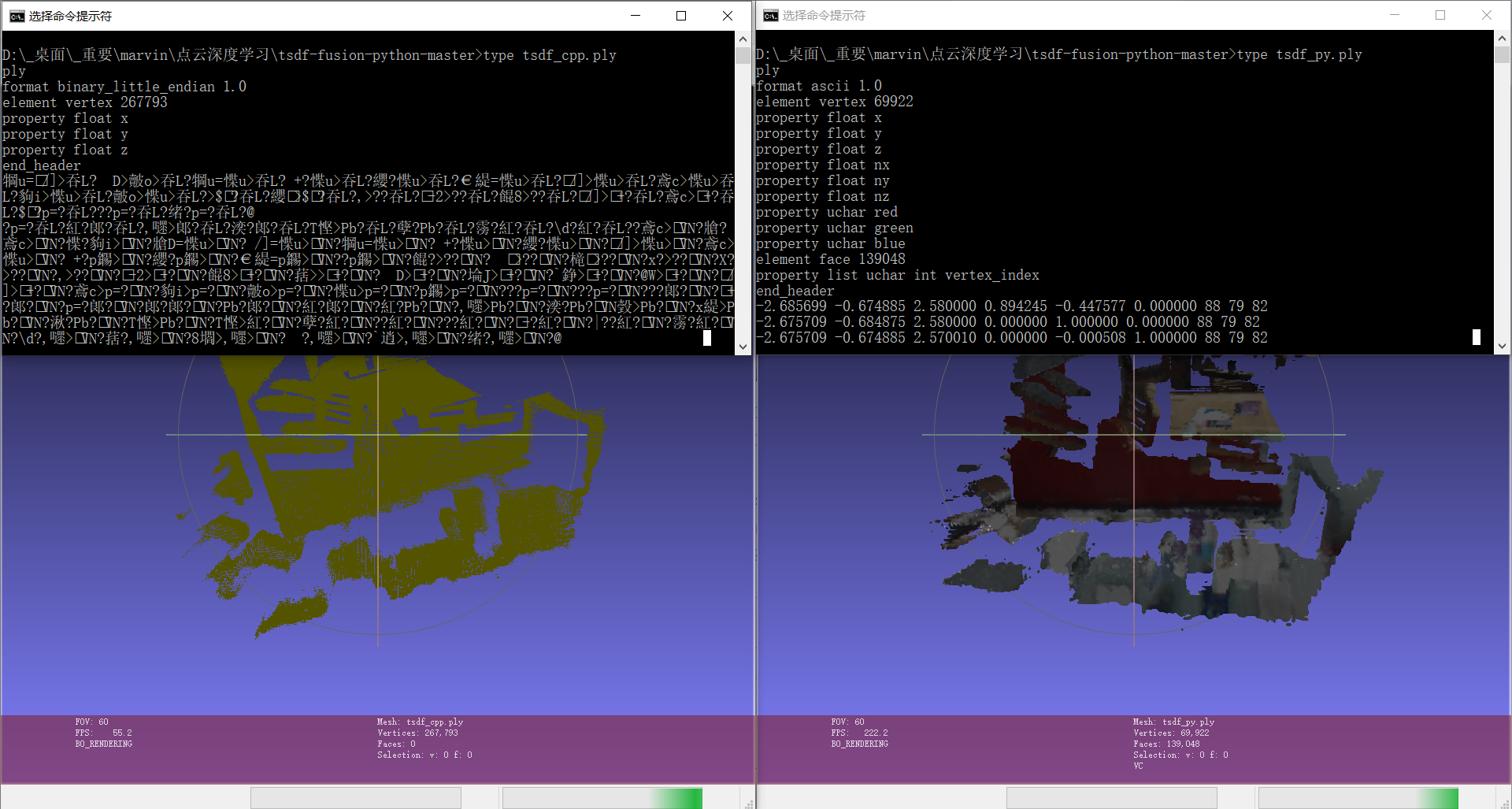Viewport: 1512px width, 809px height.
Task: Close the left tsdf_cpp.ply command prompt
Action: pyautogui.click(x=728, y=16)
